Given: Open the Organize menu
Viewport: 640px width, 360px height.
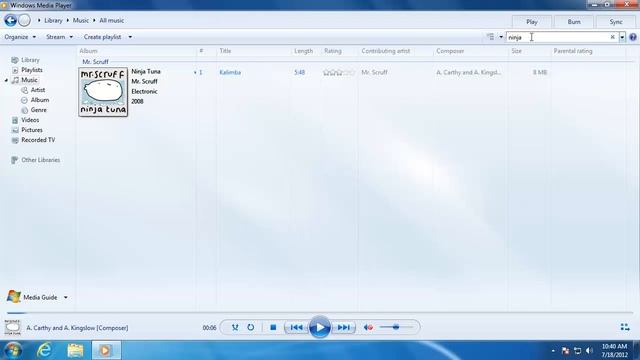Looking at the screenshot, I should tap(20, 37).
